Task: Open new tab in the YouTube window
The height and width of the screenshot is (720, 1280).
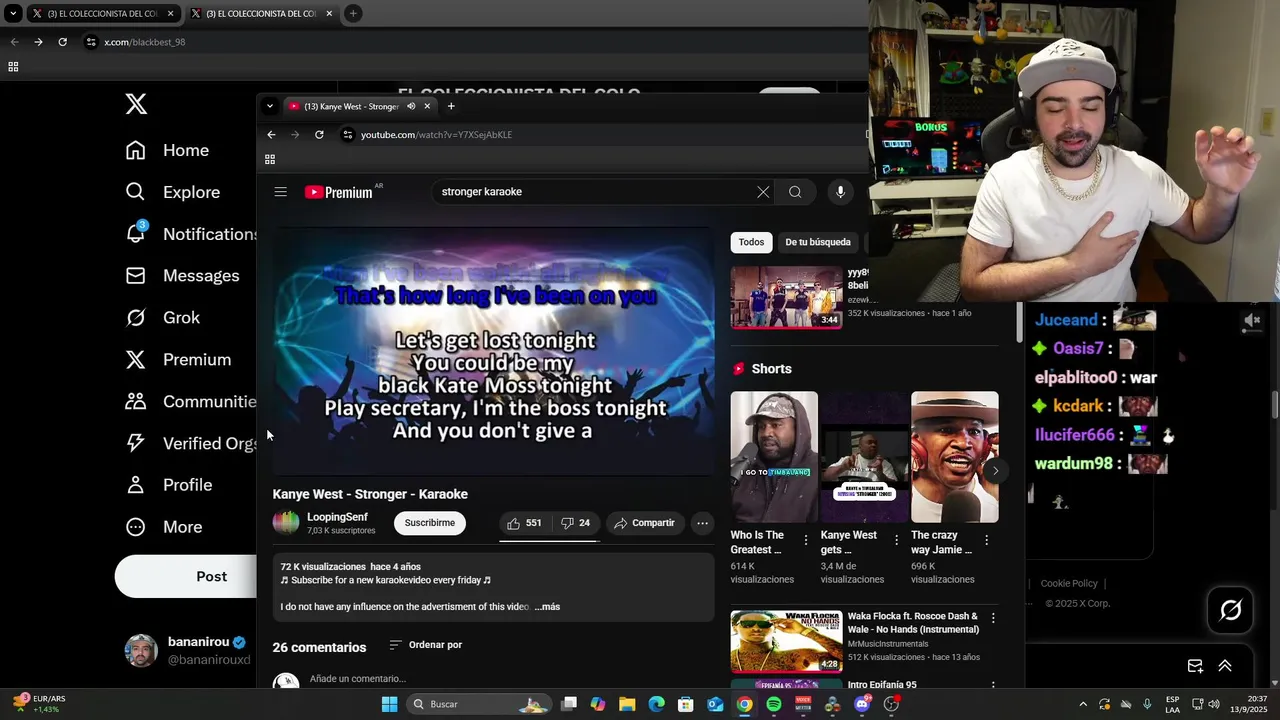Action: (x=451, y=106)
